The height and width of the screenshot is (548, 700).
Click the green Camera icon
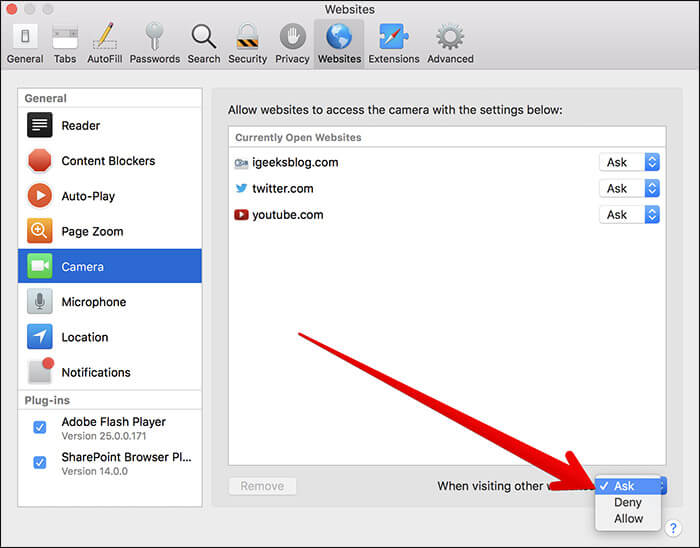point(39,266)
